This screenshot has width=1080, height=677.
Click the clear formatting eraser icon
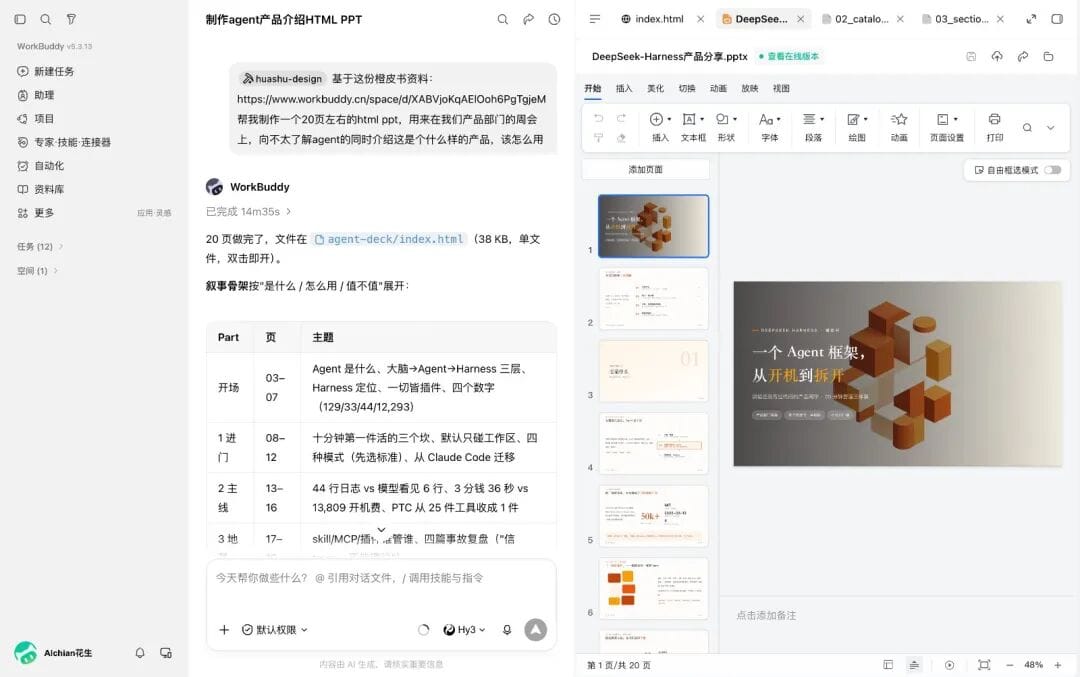(x=621, y=138)
